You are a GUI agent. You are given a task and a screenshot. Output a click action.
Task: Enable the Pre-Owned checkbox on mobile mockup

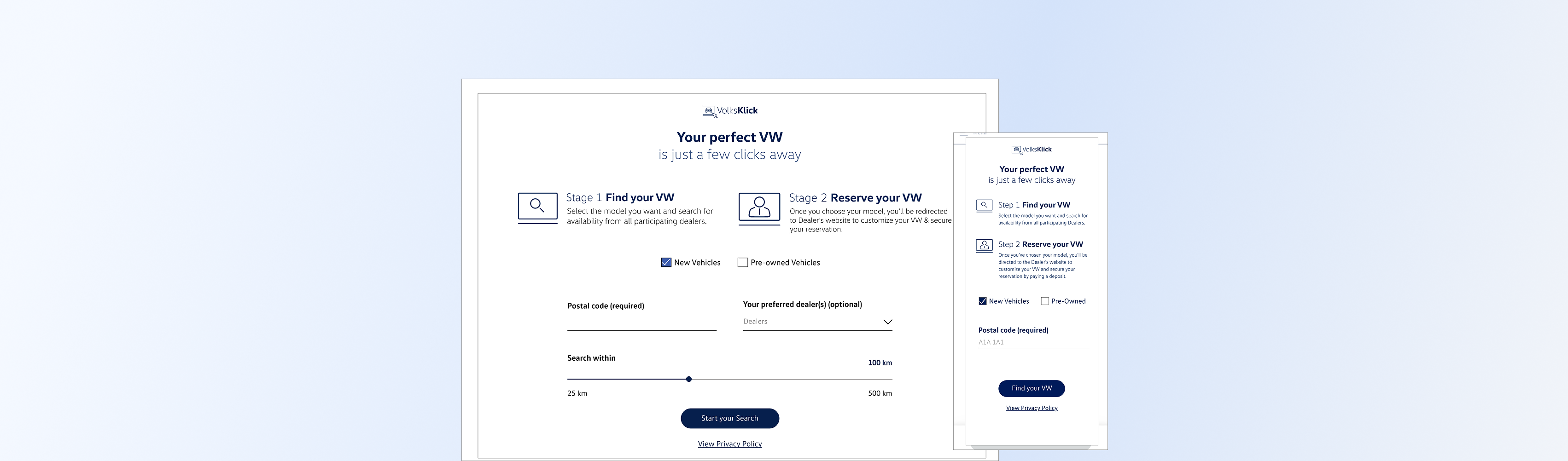[x=1045, y=301]
